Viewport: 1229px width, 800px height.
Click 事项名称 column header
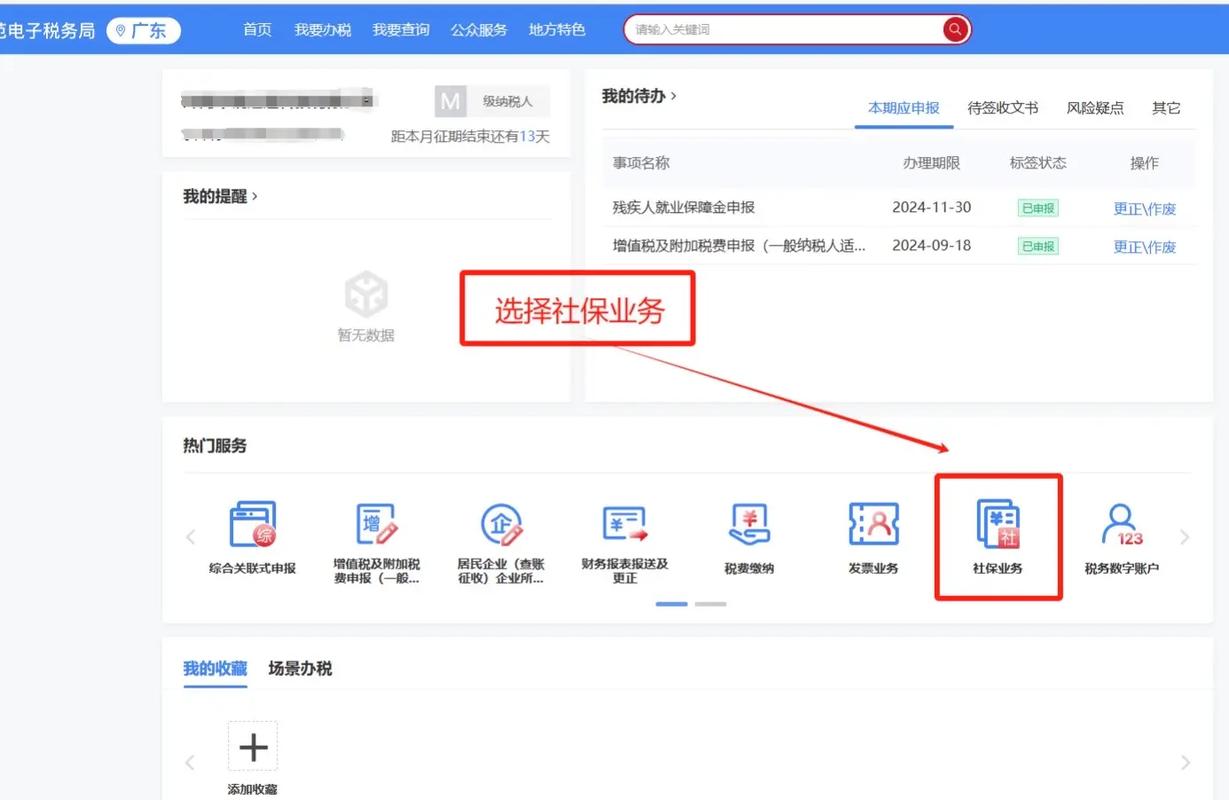point(641,163)
